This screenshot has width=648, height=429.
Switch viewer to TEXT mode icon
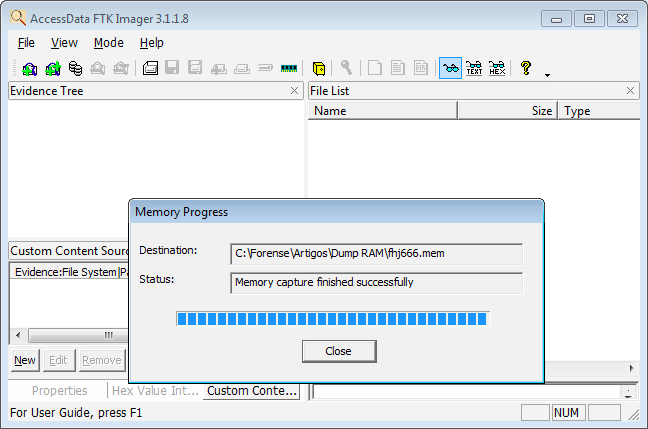pyautogui.click(x=474, y=68)
